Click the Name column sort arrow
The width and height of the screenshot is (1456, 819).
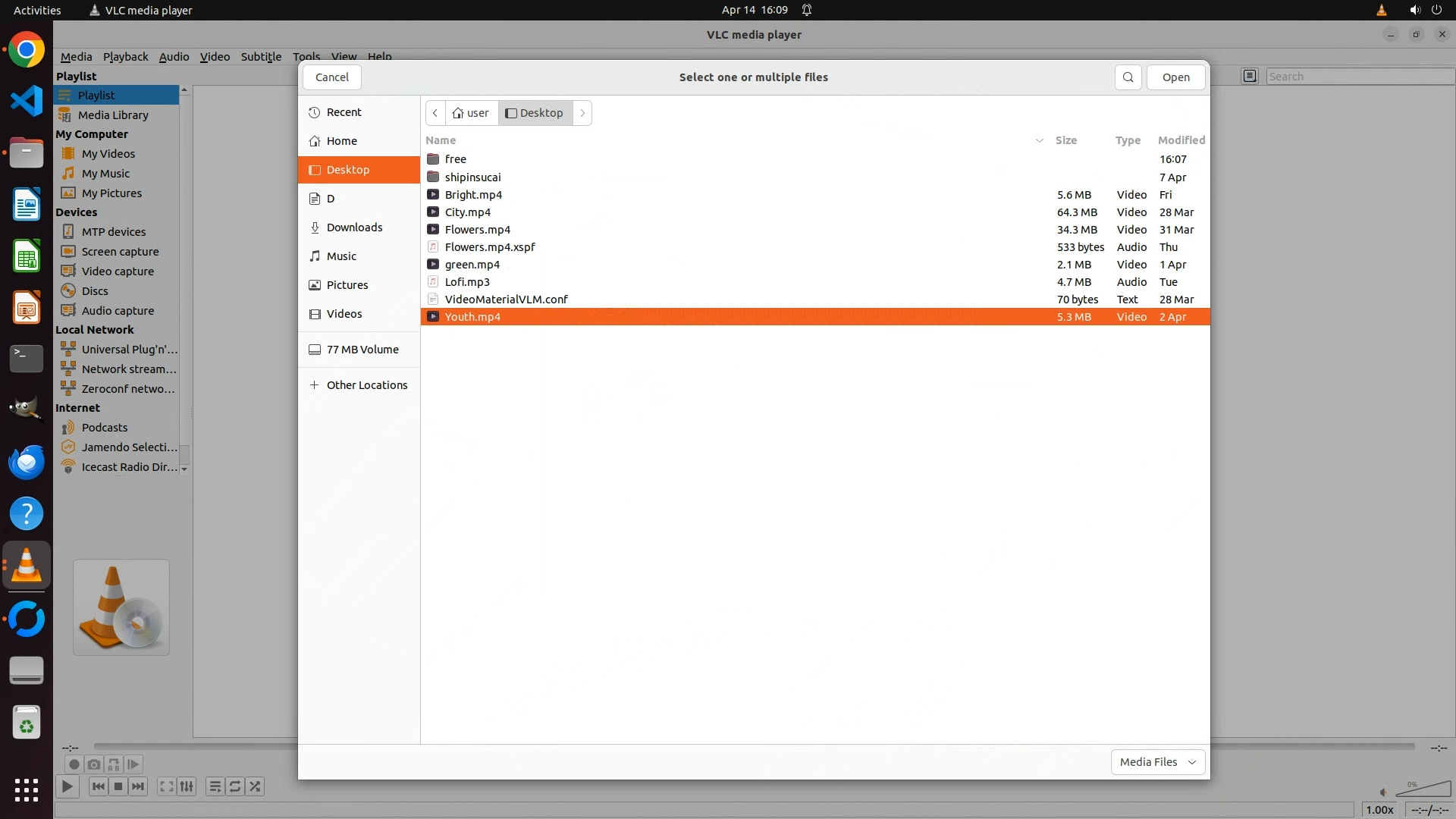tap(1039, 140)
